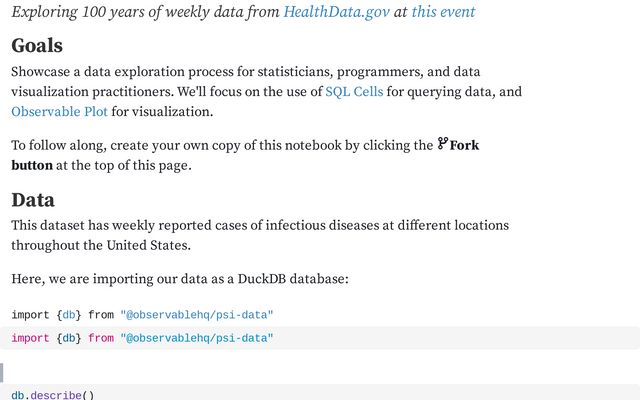Click the bold "Fork button" text
This screenshot has width=640, height=400.
point(464,146)
